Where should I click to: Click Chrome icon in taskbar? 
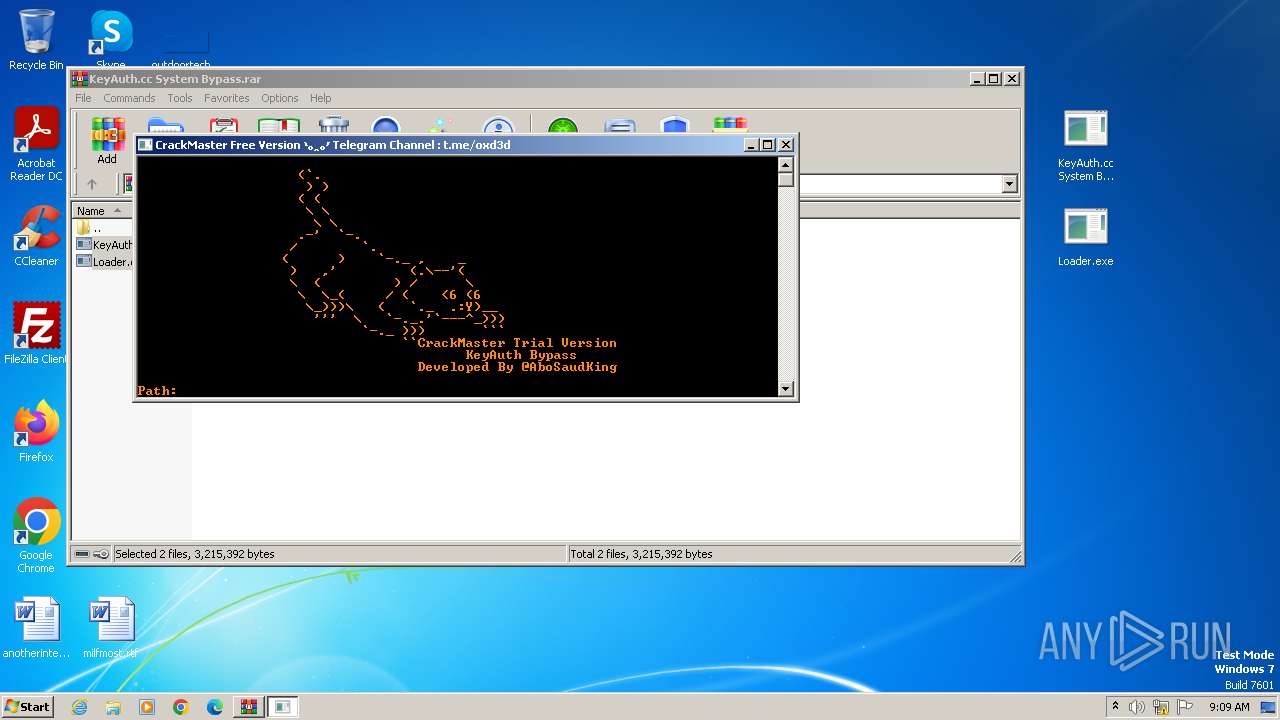181,707
